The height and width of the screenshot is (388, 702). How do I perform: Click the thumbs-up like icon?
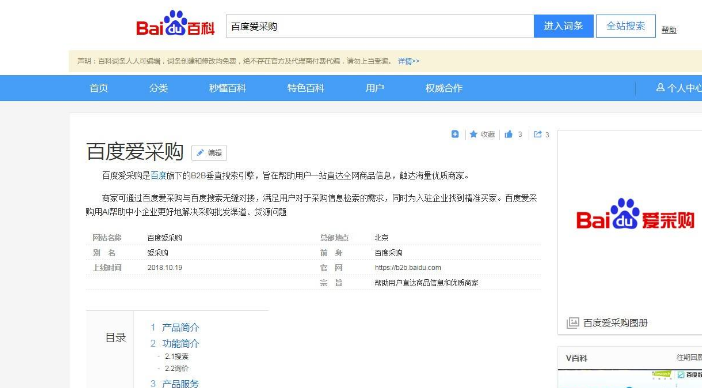509,134
